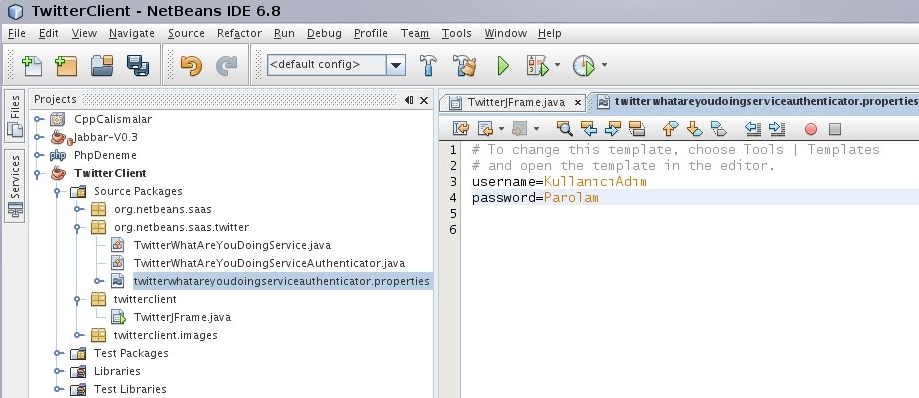Click the Previous Bookmark up-arrow icon
The image size is (919, 398).
(x=670, y=128)
